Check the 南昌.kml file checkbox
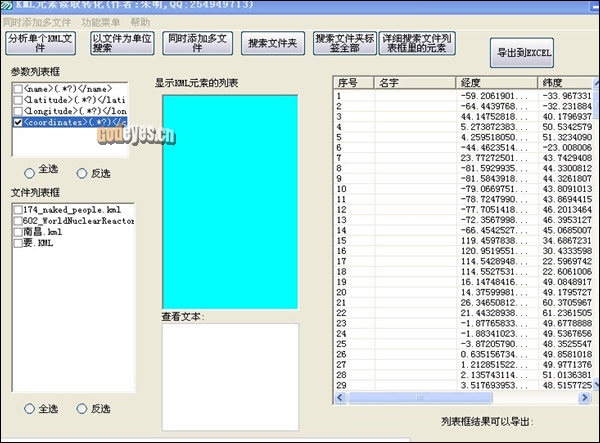600x443 pixels. pyautogui.click(x=18, y=232)
